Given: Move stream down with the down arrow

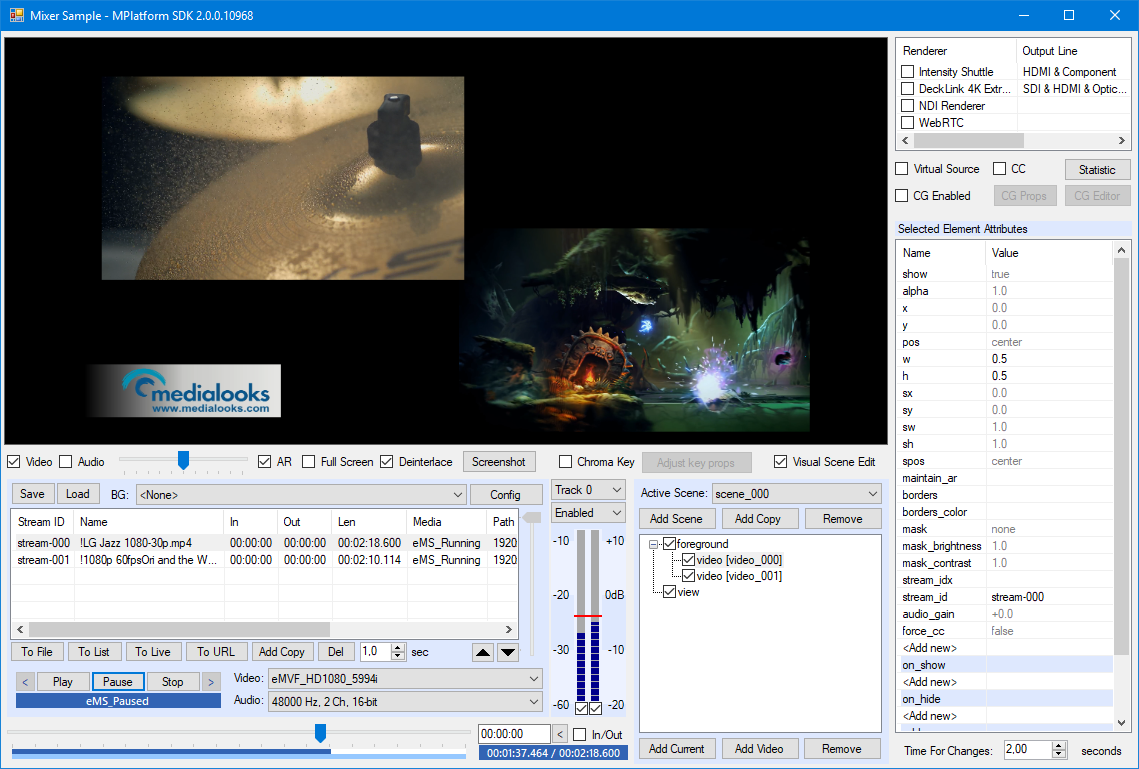Looking at the screenshot, I should click(x=508, y=652).
